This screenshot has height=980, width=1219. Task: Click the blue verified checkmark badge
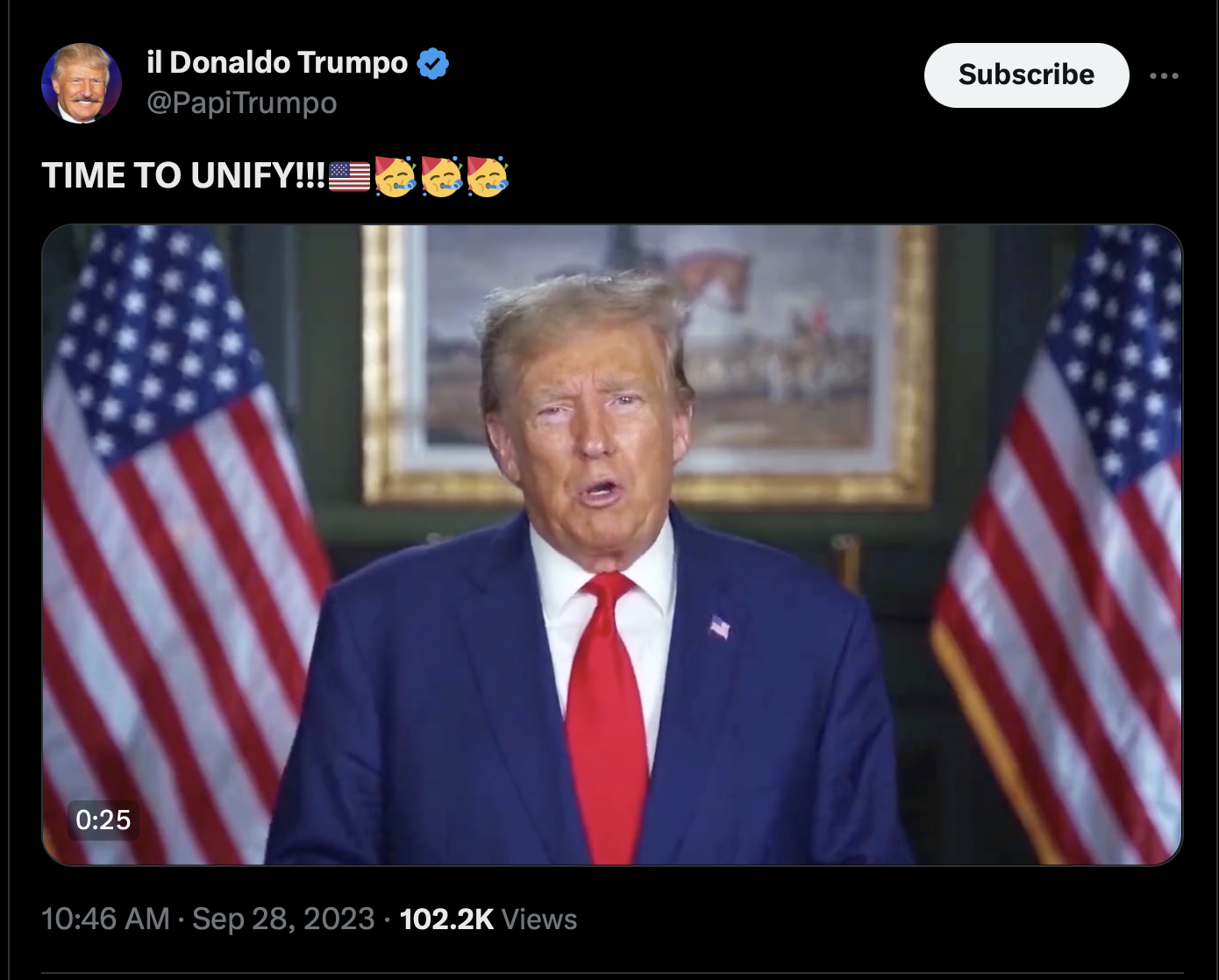[x=432, y=63]
